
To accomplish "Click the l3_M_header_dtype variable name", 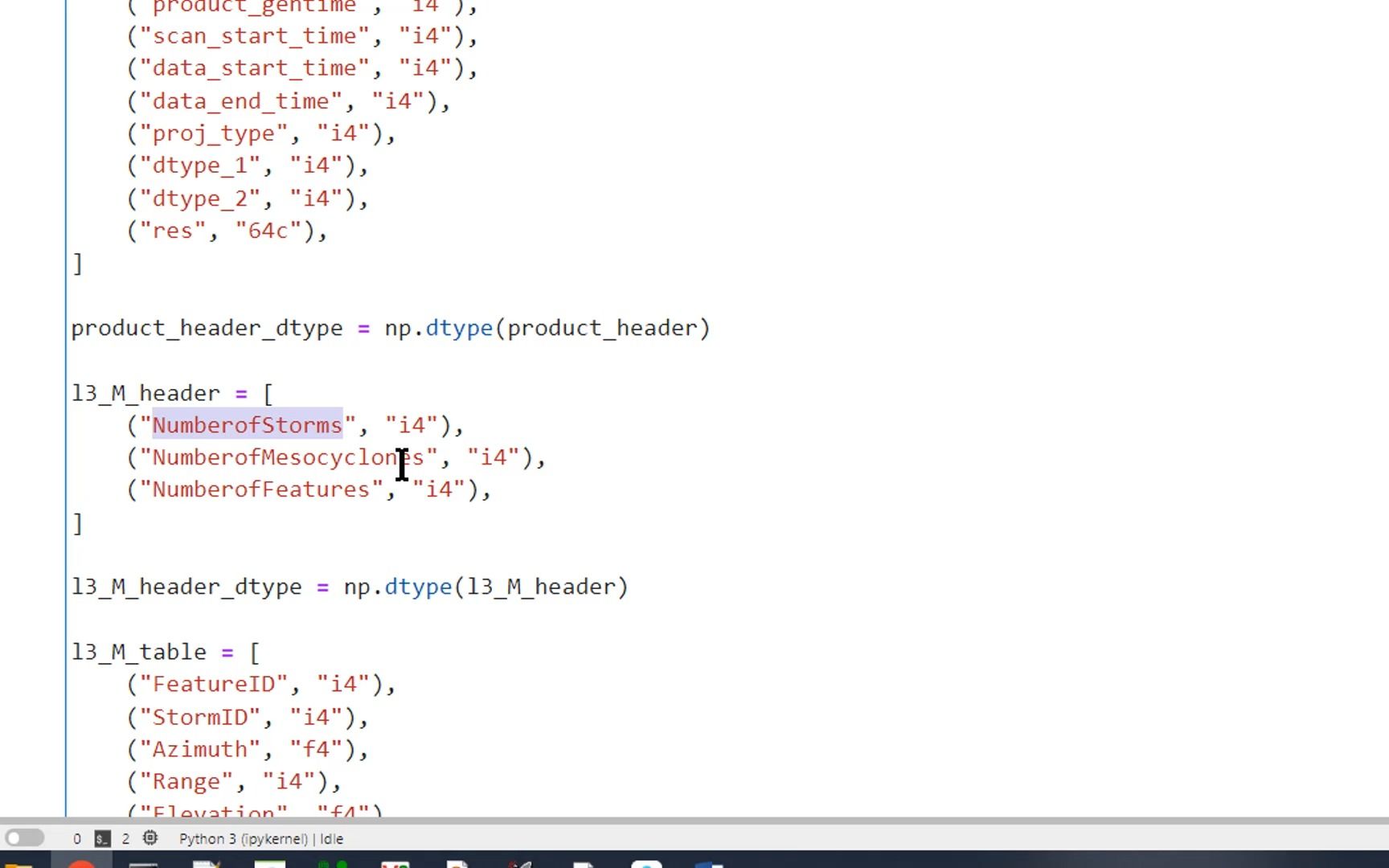I will [x=186, y=587].
